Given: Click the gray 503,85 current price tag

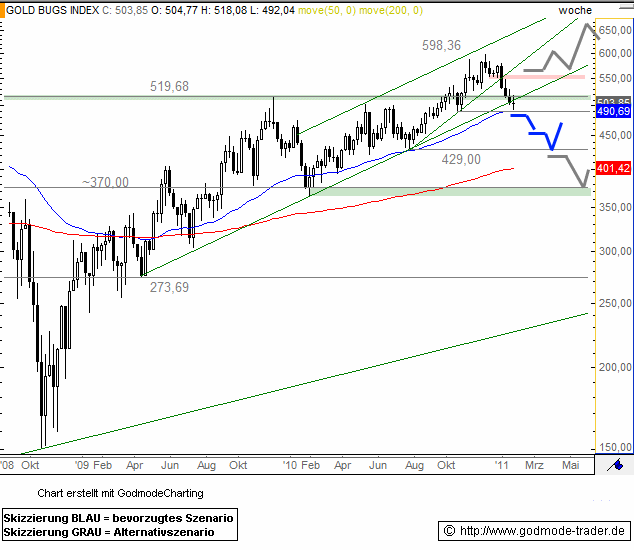Looking at the screenshot, I should point(611,101).
